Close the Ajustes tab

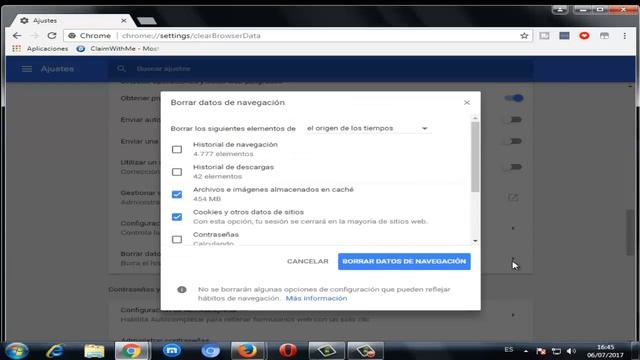point(124,20)
